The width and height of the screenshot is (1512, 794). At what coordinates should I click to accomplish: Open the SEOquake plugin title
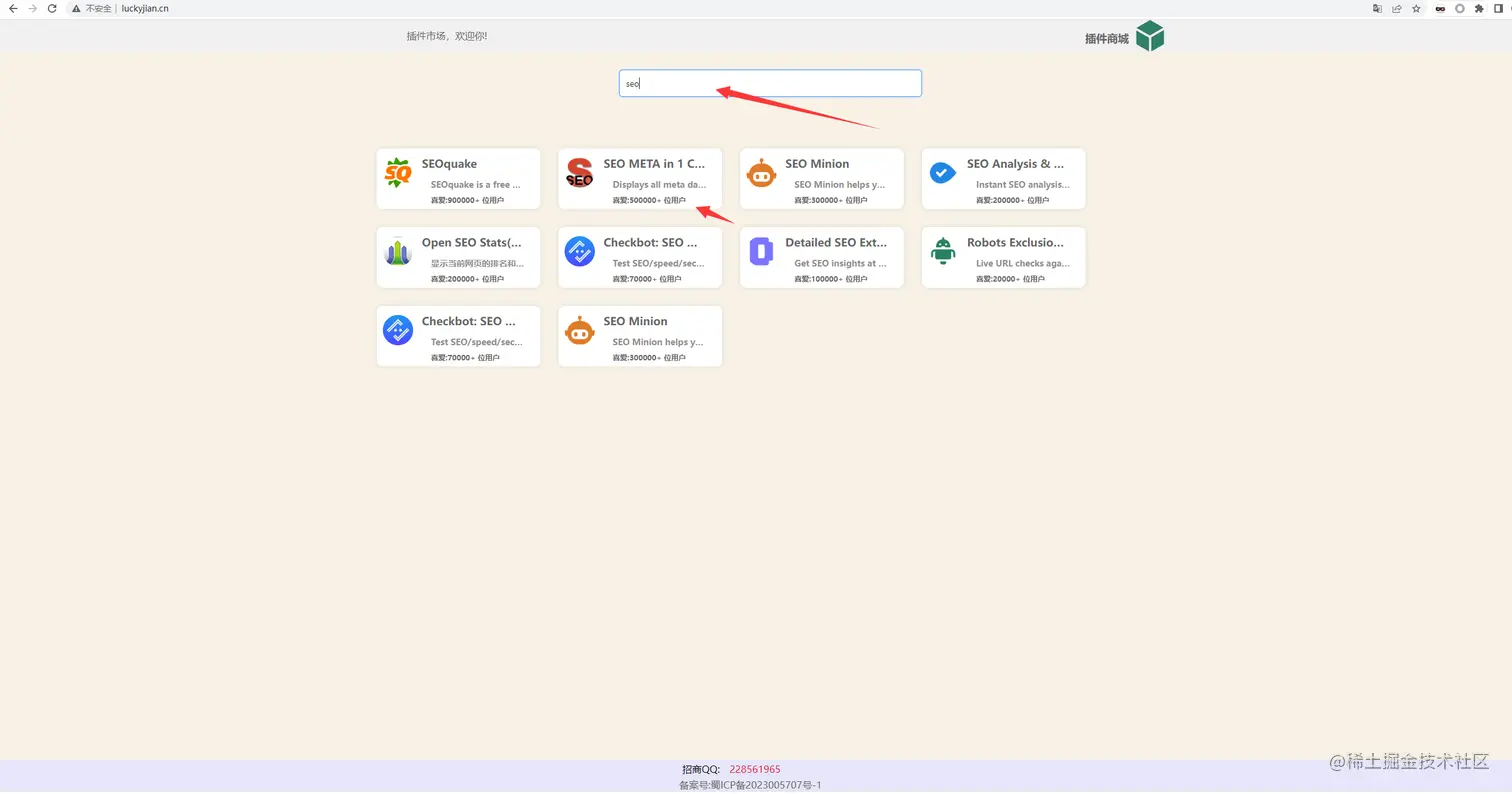pyautogui.click(x=449, y=164)
